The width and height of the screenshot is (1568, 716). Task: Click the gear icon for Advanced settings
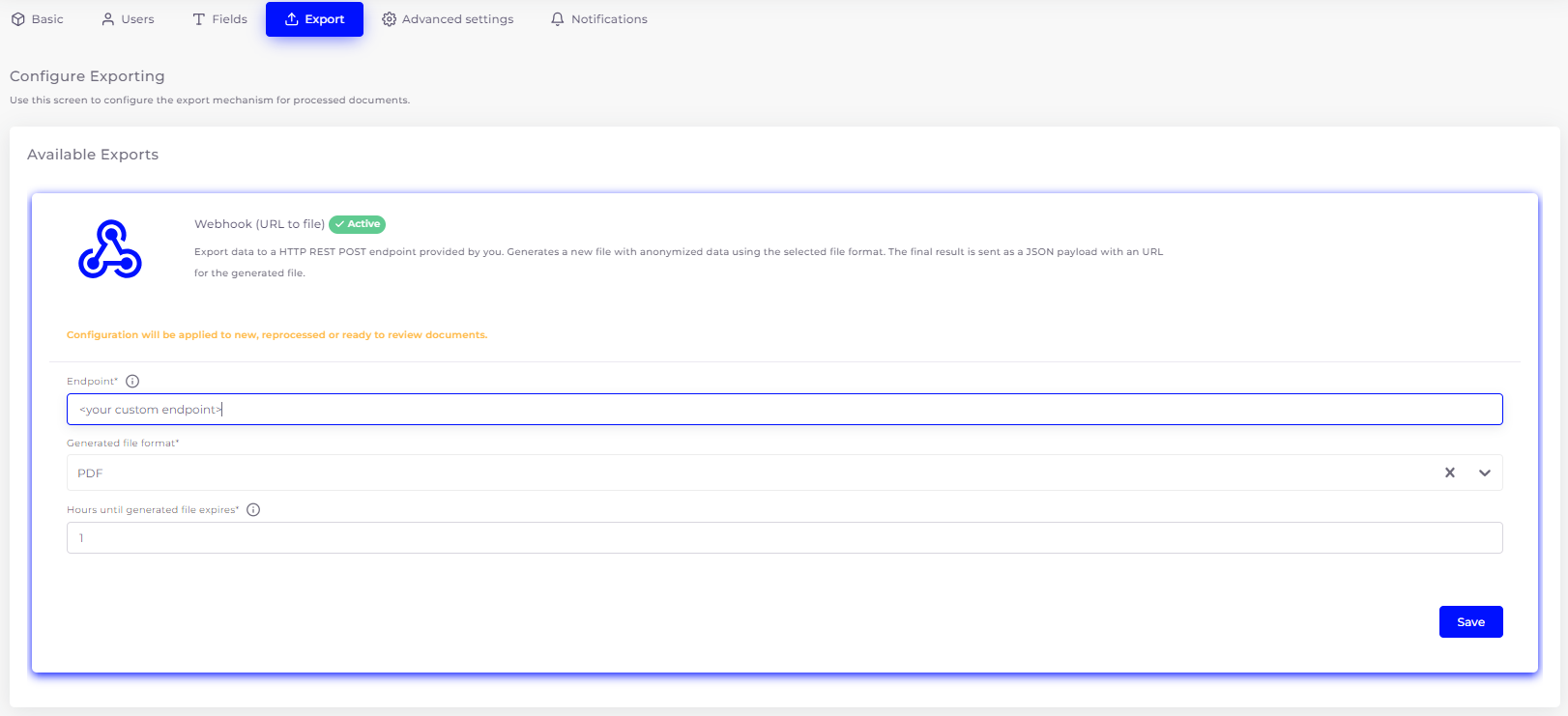[x=389, y=19]
